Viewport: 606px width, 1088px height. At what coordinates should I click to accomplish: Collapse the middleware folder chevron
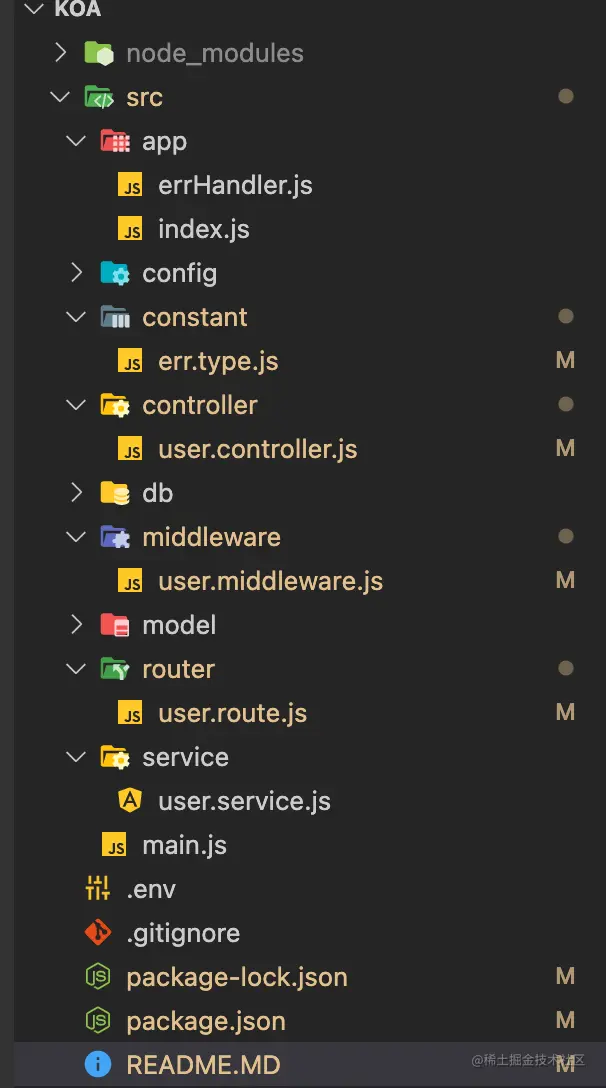click(76, 537)
